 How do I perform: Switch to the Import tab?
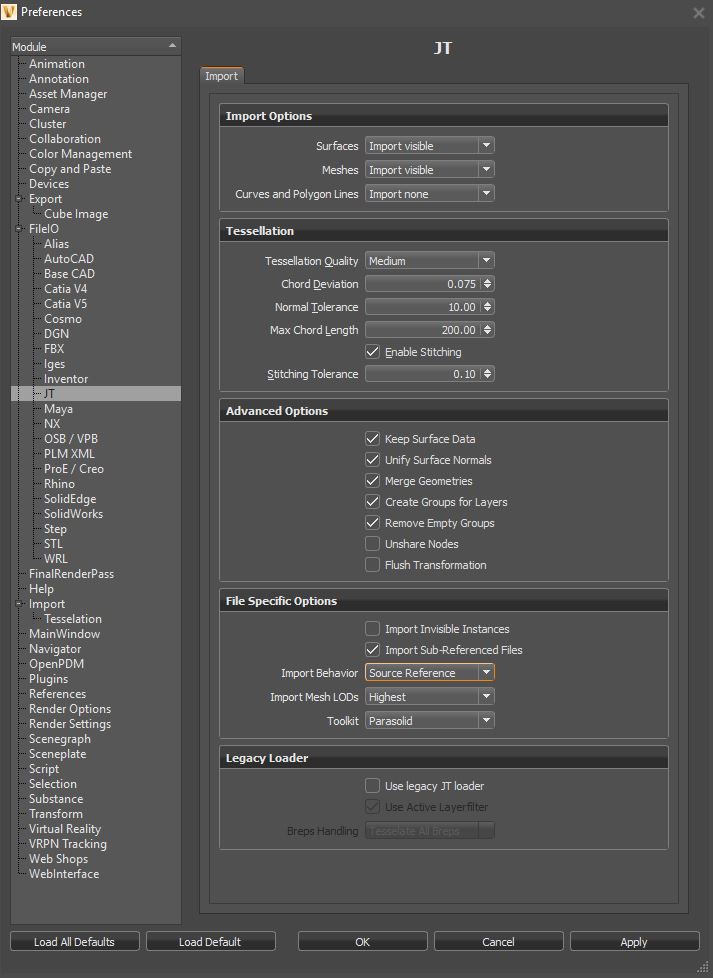coord(221,76)
